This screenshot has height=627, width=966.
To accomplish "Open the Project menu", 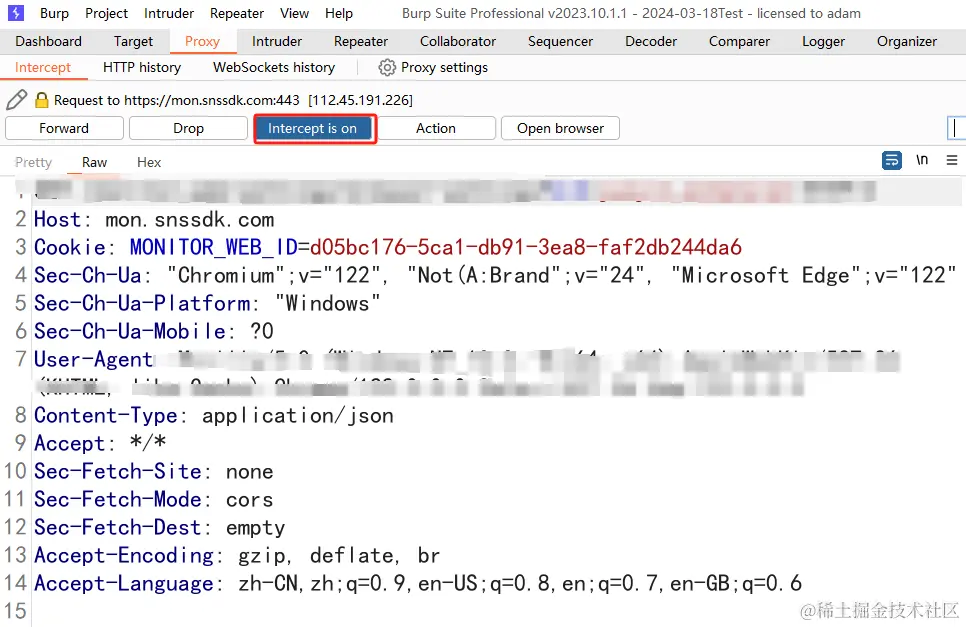I will pos(107,13).
